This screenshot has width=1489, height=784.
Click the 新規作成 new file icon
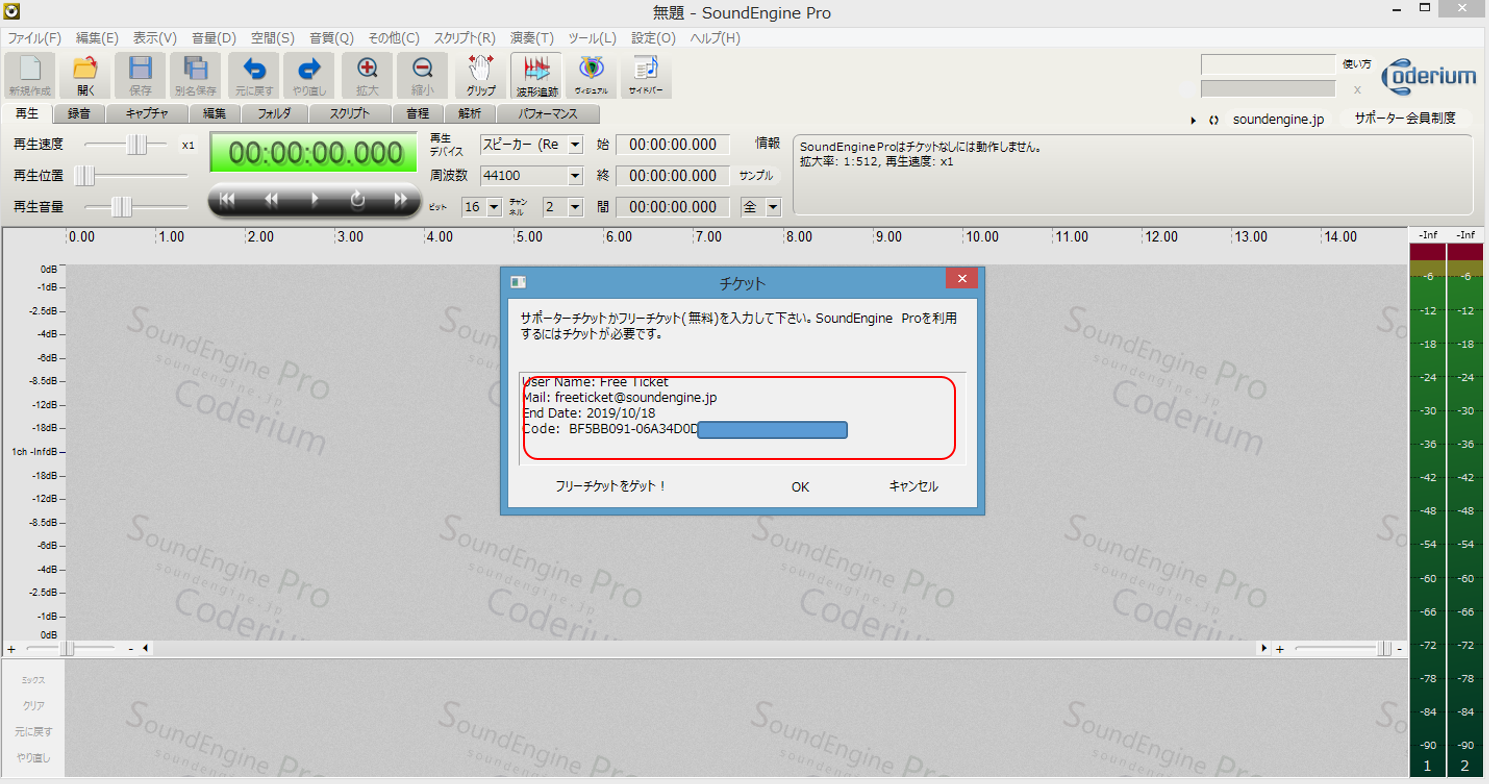30,76
